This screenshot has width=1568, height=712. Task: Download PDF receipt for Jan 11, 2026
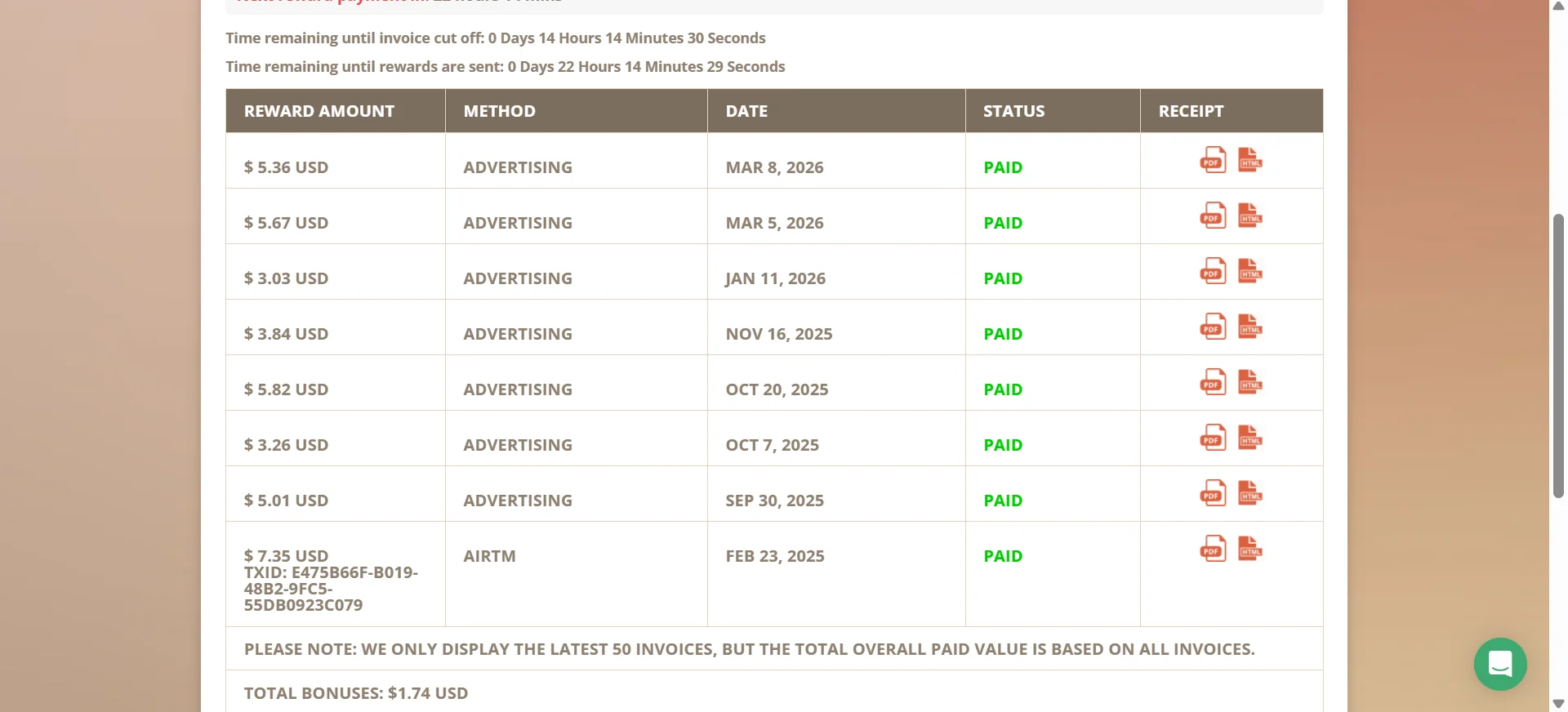coord(1213,271)
